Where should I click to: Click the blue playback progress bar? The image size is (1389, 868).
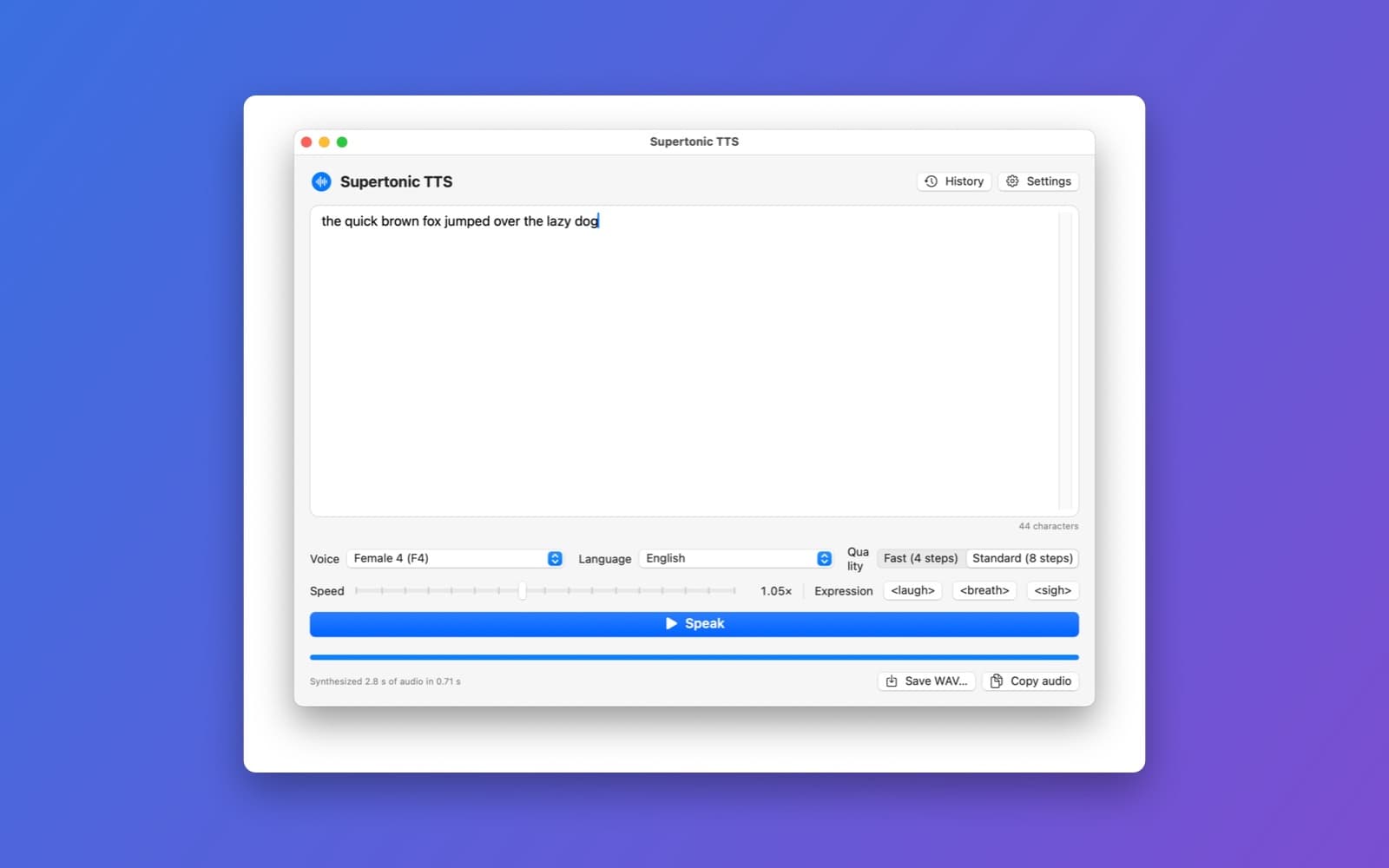(694, 657)
